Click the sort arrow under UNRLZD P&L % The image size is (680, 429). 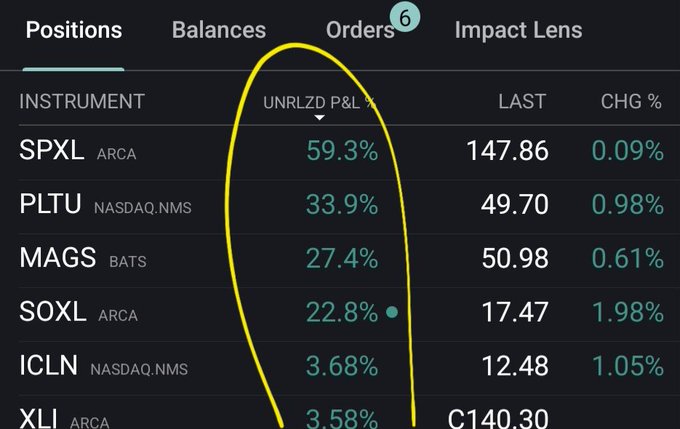pyautogui.click(x=320, y=118)
